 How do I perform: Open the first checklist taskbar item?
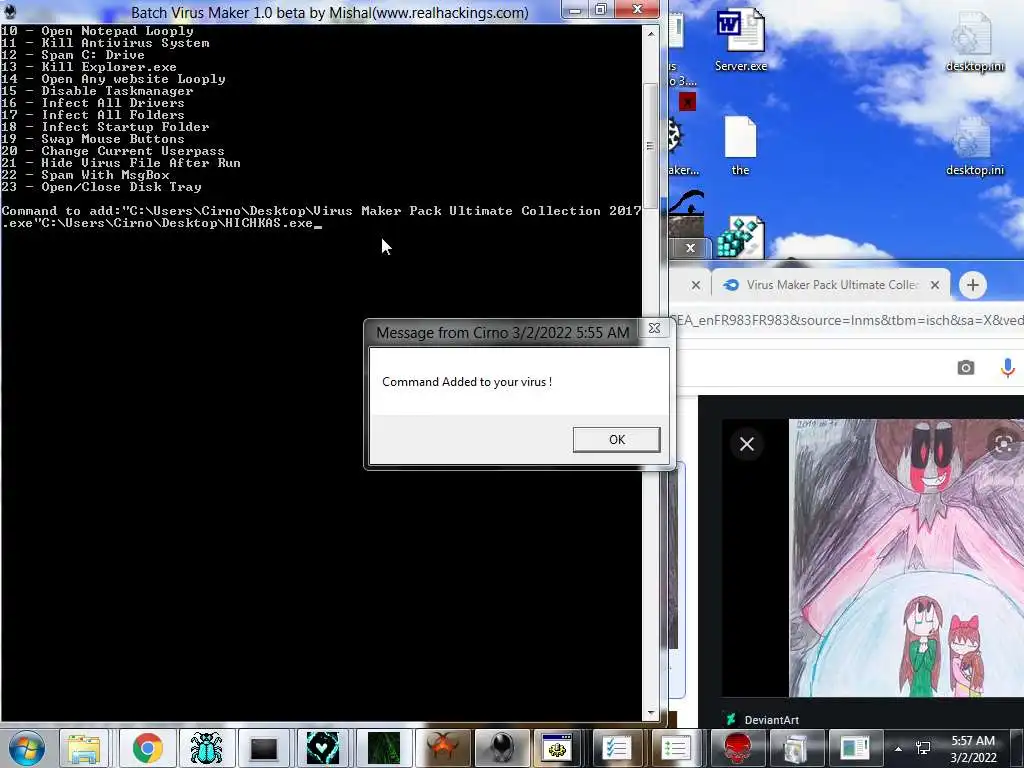tap(616, 748)
